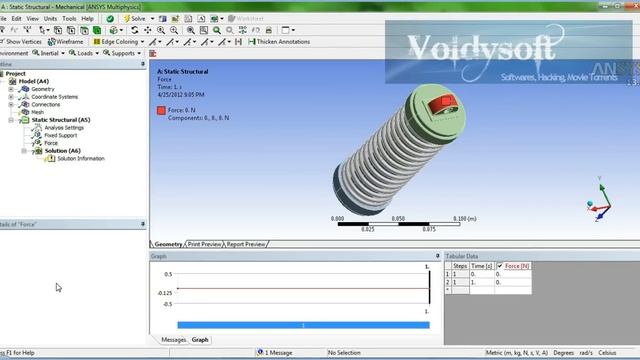Click the green Previous View magnifier
The height and width of the screenshot is (360, 640).
pos(217,30)
